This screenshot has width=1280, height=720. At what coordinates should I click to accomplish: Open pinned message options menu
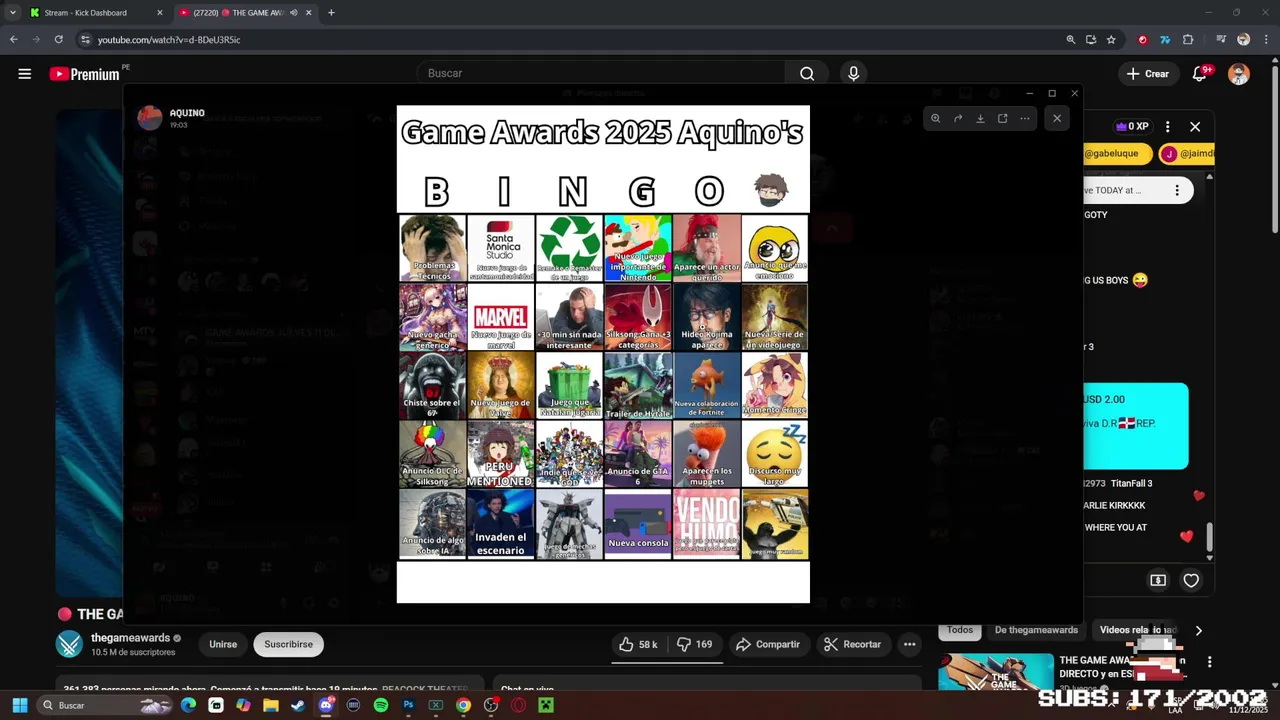[x=1177, y=190]
